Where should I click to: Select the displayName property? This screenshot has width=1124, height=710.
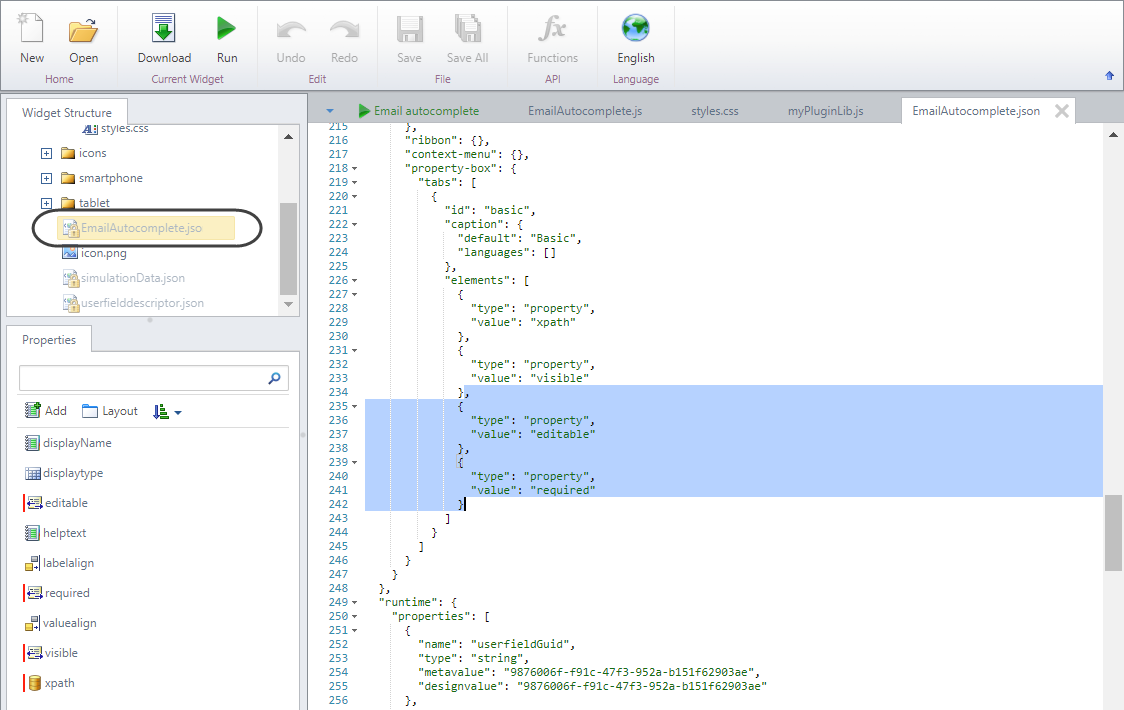(x=68, y=443)
